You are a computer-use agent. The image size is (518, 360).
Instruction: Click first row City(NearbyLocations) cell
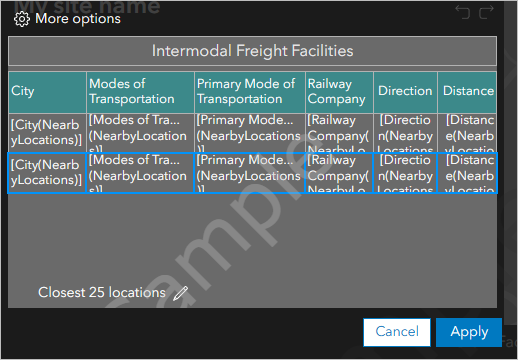(x=47, y=132)
